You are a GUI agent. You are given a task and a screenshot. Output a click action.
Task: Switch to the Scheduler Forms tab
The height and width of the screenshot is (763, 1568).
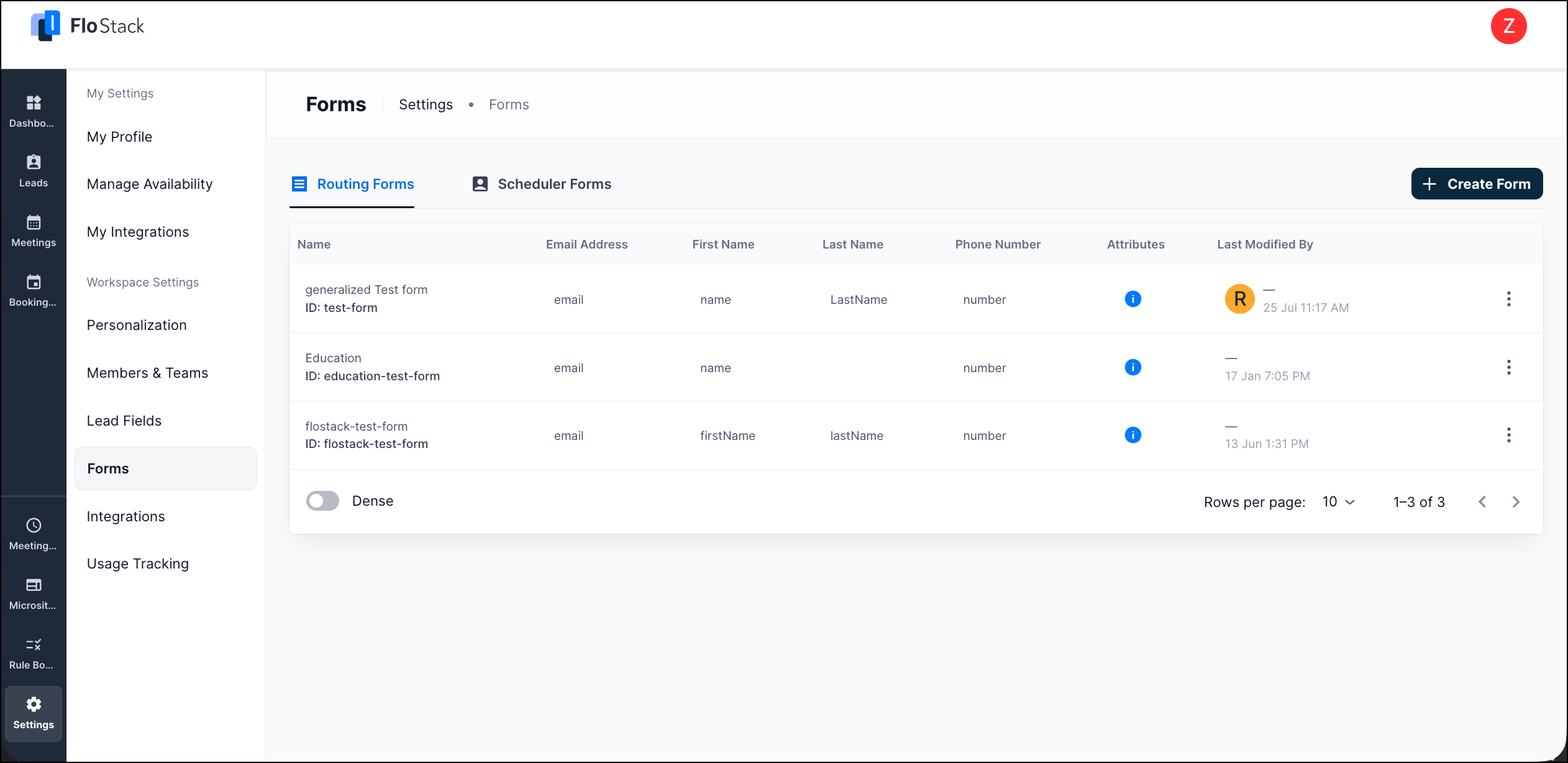tap(542, 184)
